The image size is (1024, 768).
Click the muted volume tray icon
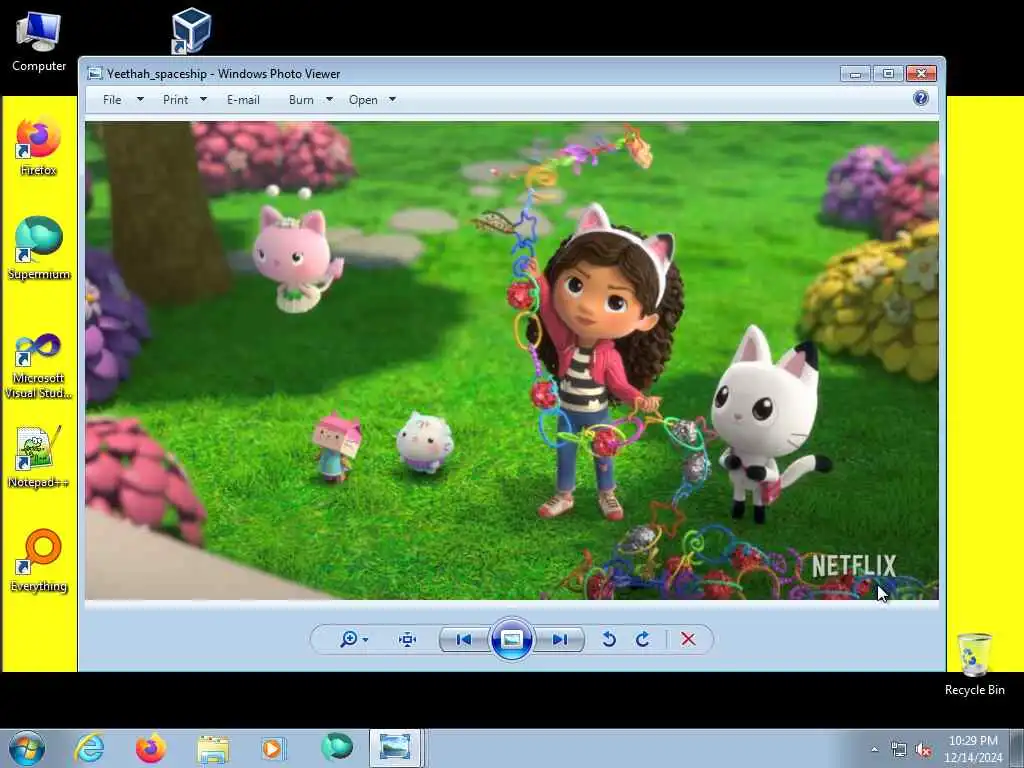click(923, 750)
